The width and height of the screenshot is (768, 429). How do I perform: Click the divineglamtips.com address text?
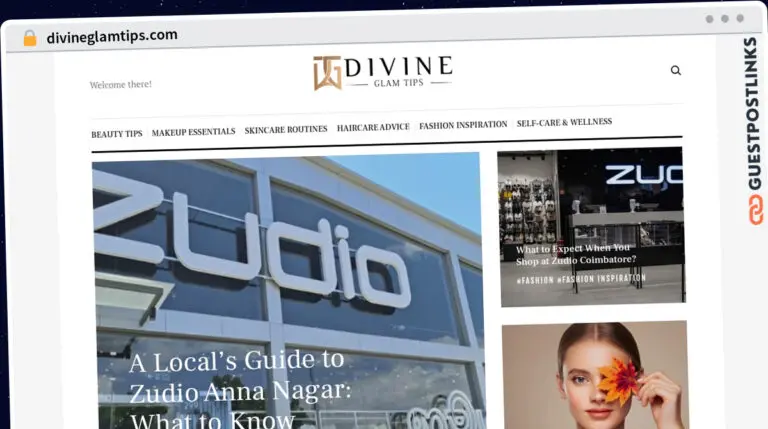pos(112,36)
